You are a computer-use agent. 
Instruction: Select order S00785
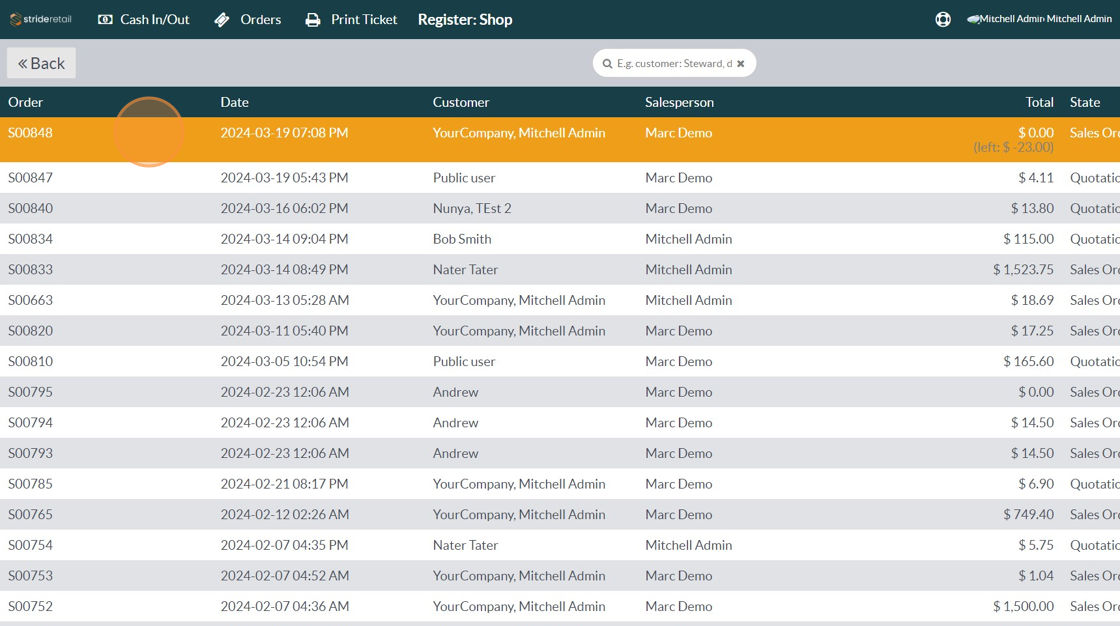click(x=560, y=484)
